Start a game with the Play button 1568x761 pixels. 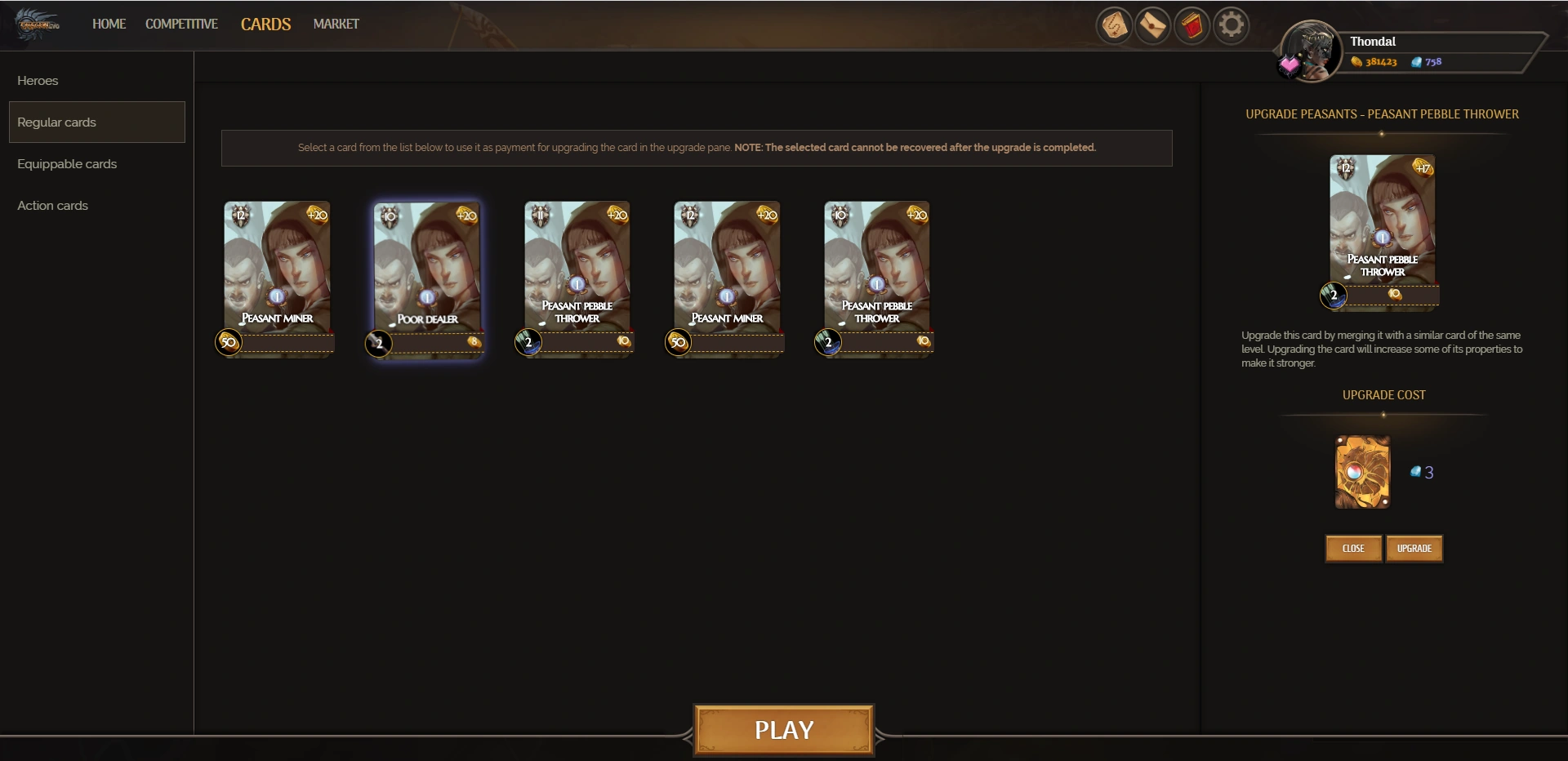(x=784, y=730)
